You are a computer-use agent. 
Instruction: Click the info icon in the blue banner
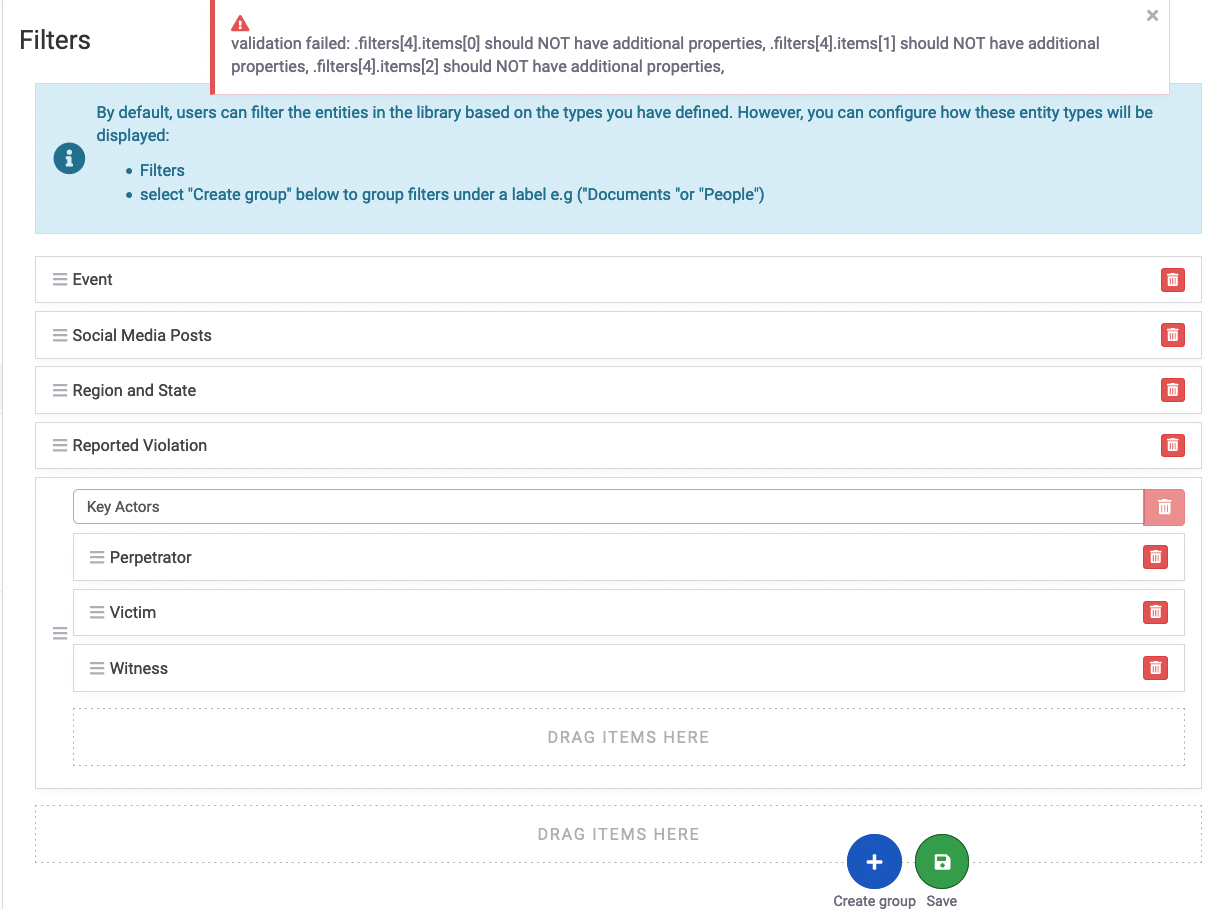point(68,158)
